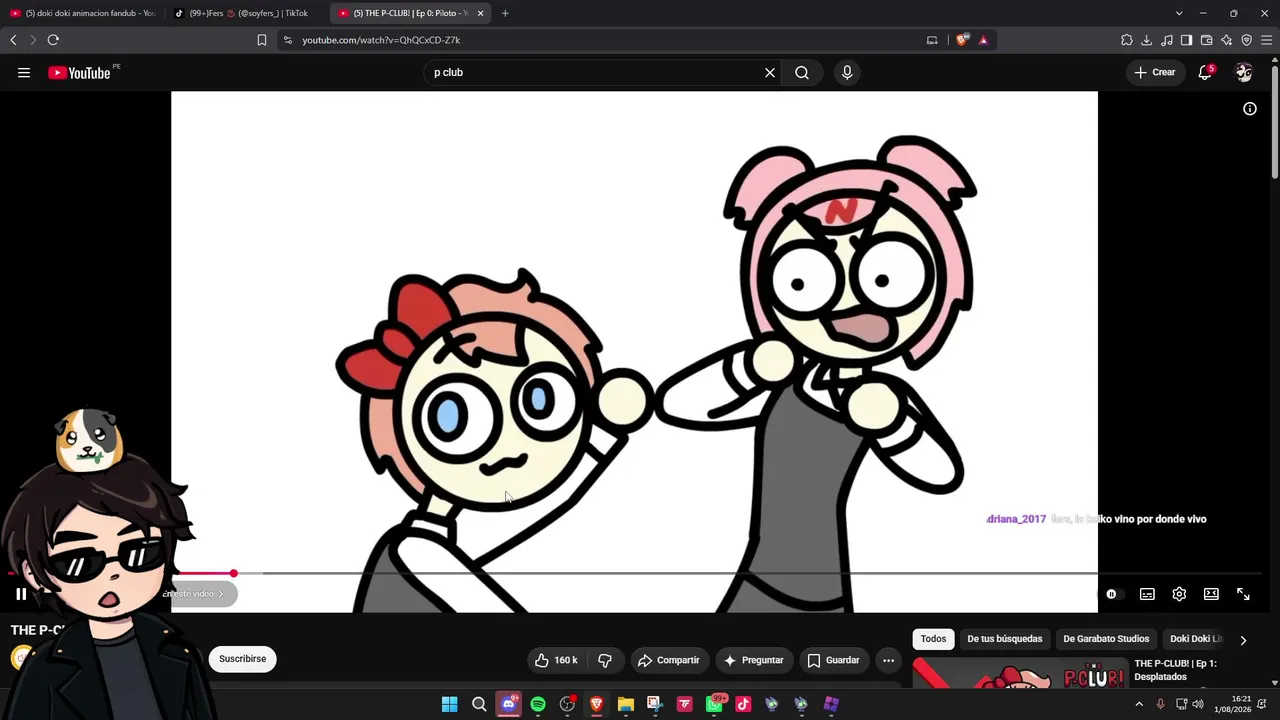The height and width of the screenshot is (720, 1280).
Task: Click the Compartir button
Action: pyautogui.click(x=669, y=660)
